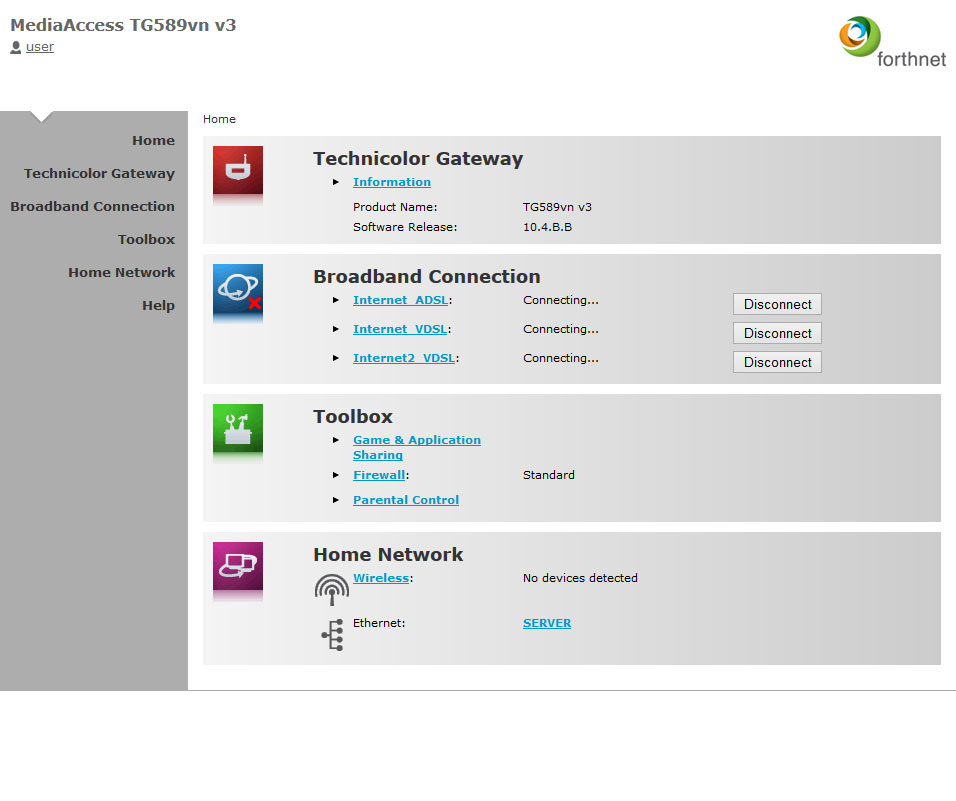The image size is (956, 801).
Task: Click the product name value TG589vn v3
Action: coord(557,207)
